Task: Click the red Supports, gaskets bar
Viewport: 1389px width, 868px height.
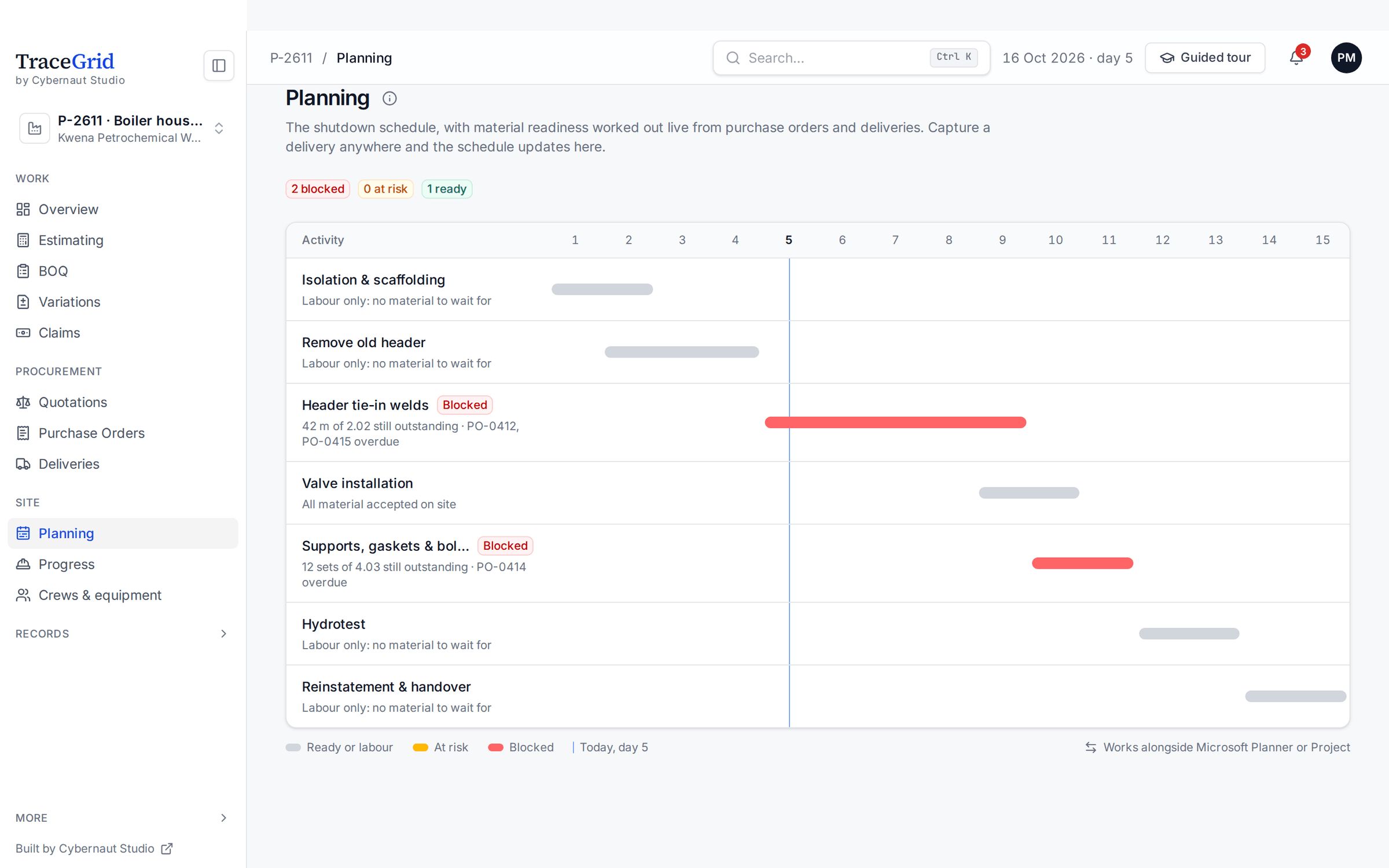Action: (1082, 563)
